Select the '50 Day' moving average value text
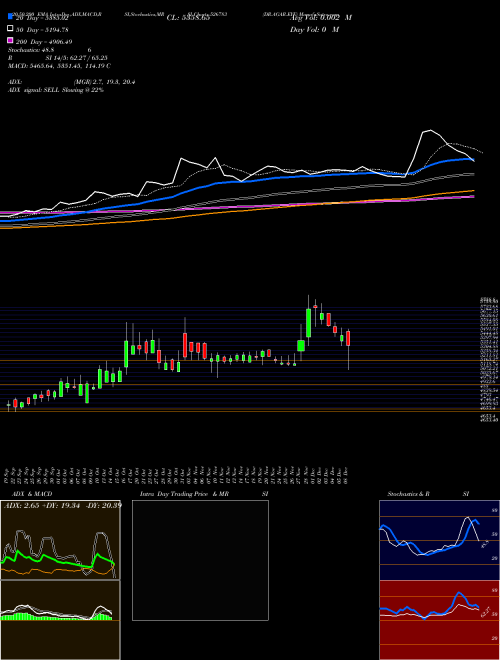This screenshot has height=660, width=500. (42, 30)
